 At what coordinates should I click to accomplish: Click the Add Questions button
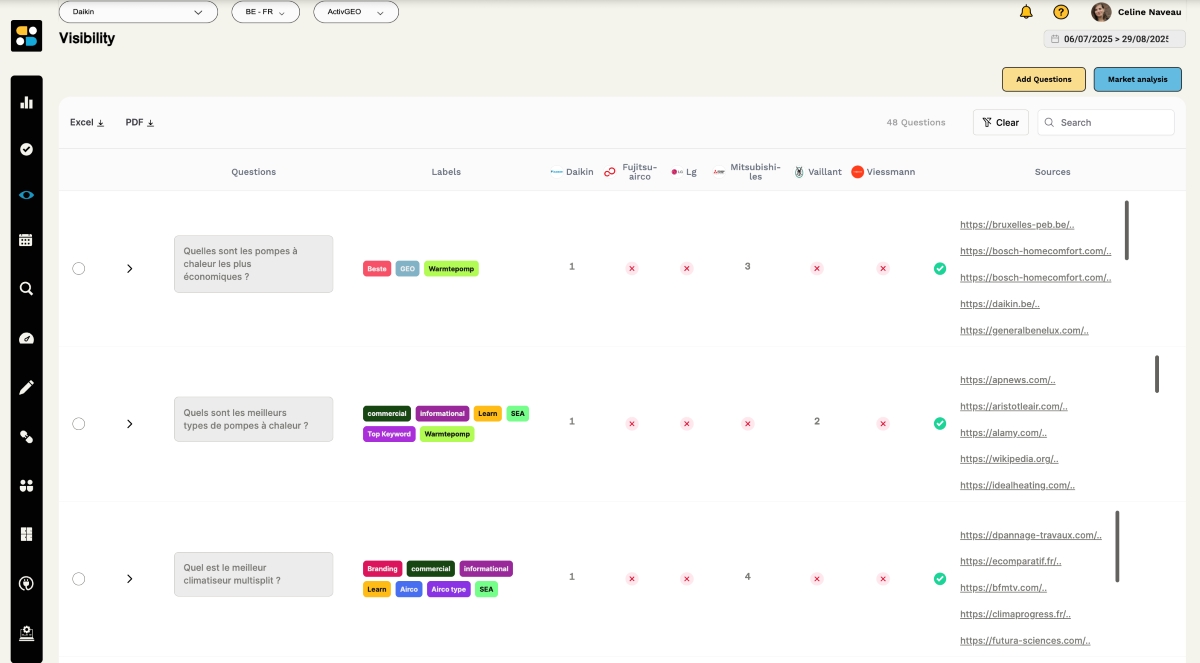1043,79
